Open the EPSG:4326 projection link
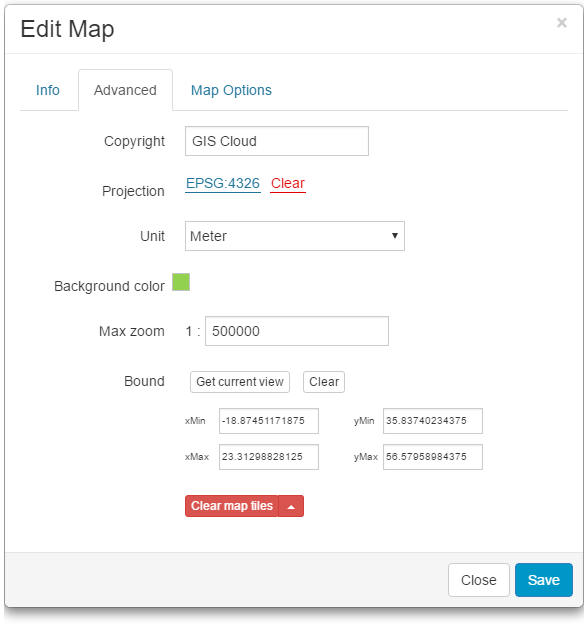This screenshot has height=624, width=588. [223, 183]
